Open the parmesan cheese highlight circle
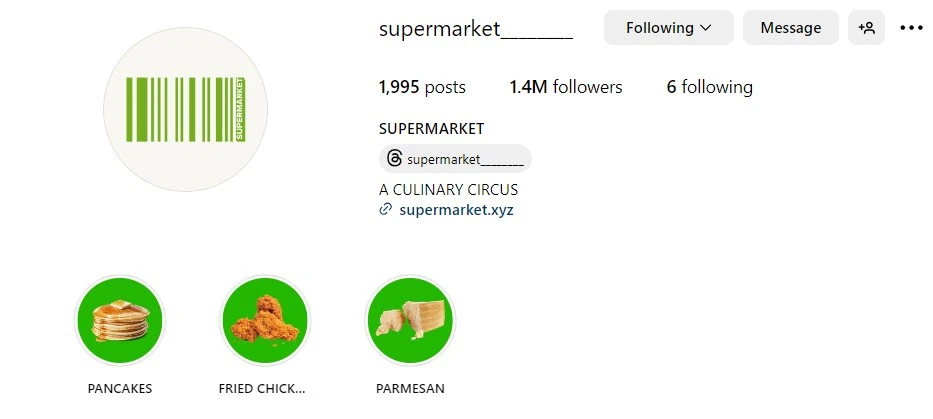The width and height of the screenshot is (933, 419). point(410,321)
